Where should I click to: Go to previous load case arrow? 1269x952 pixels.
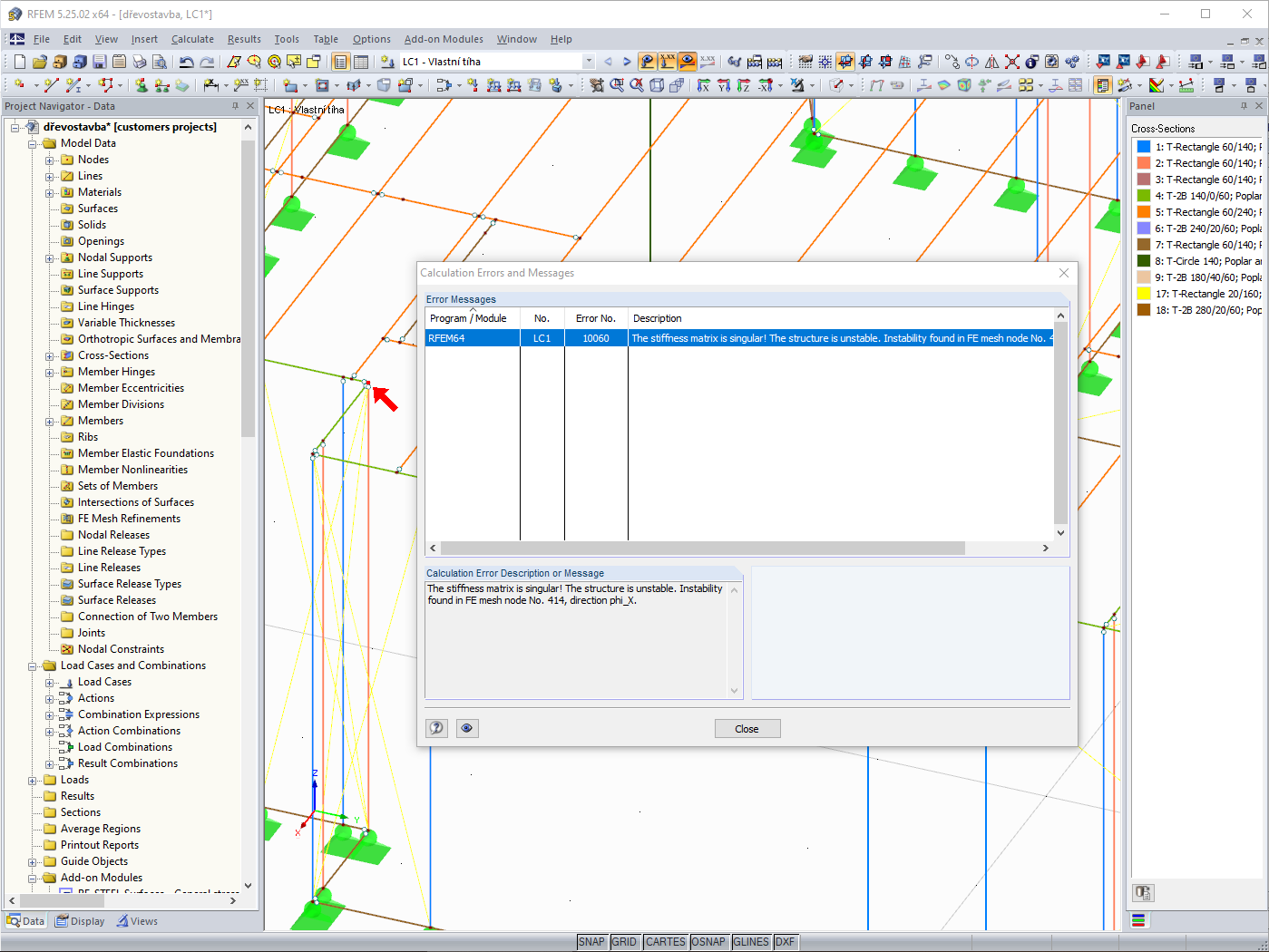(608, 62)
